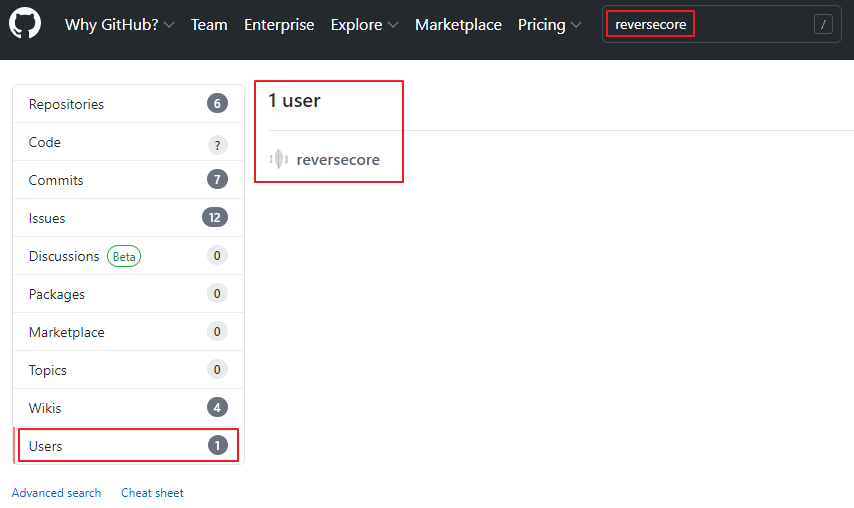
Task: Show Discussions Beta search results
Action: (129, 256)
